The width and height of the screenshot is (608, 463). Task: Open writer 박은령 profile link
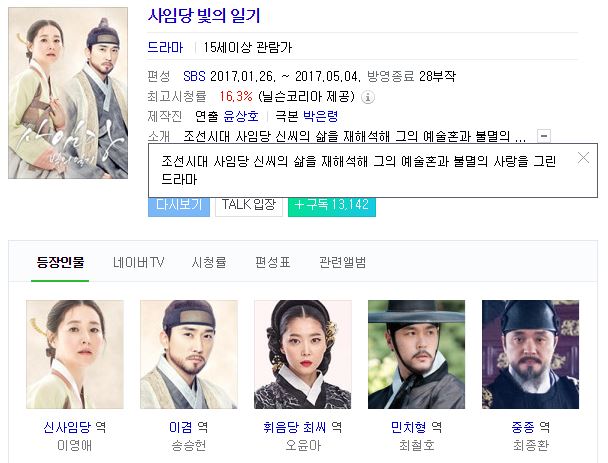pos(320,116)
